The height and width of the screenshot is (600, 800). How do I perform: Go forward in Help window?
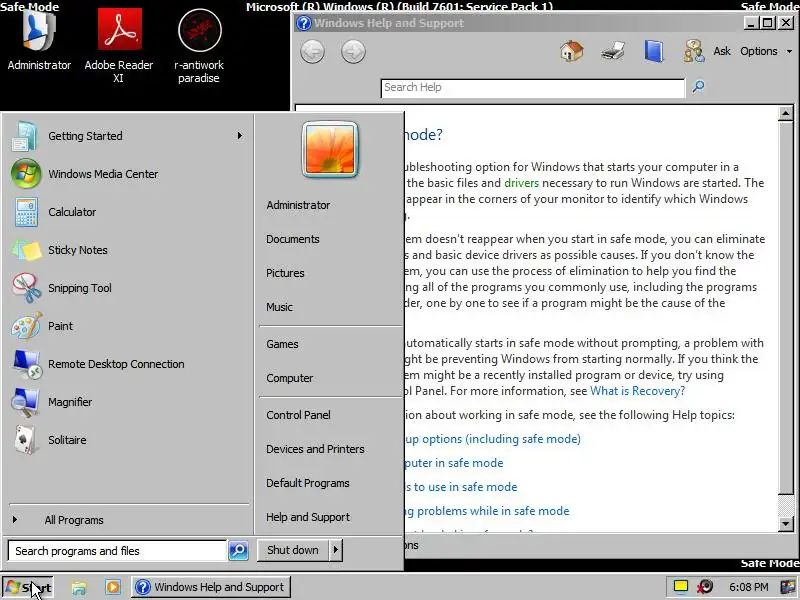(353, 52)
